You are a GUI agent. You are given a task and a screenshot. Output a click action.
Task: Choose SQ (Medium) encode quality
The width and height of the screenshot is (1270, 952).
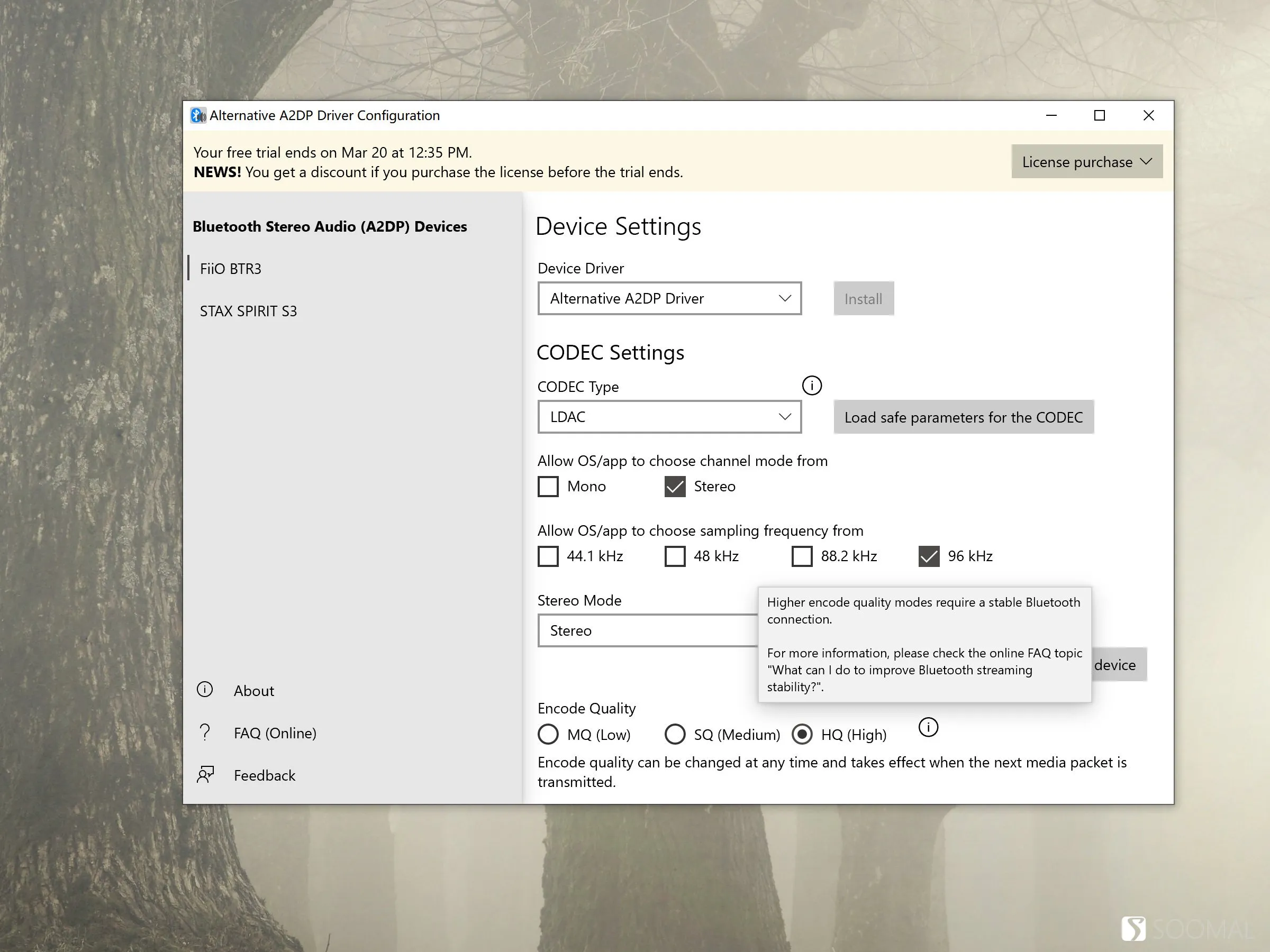[675, 734]
